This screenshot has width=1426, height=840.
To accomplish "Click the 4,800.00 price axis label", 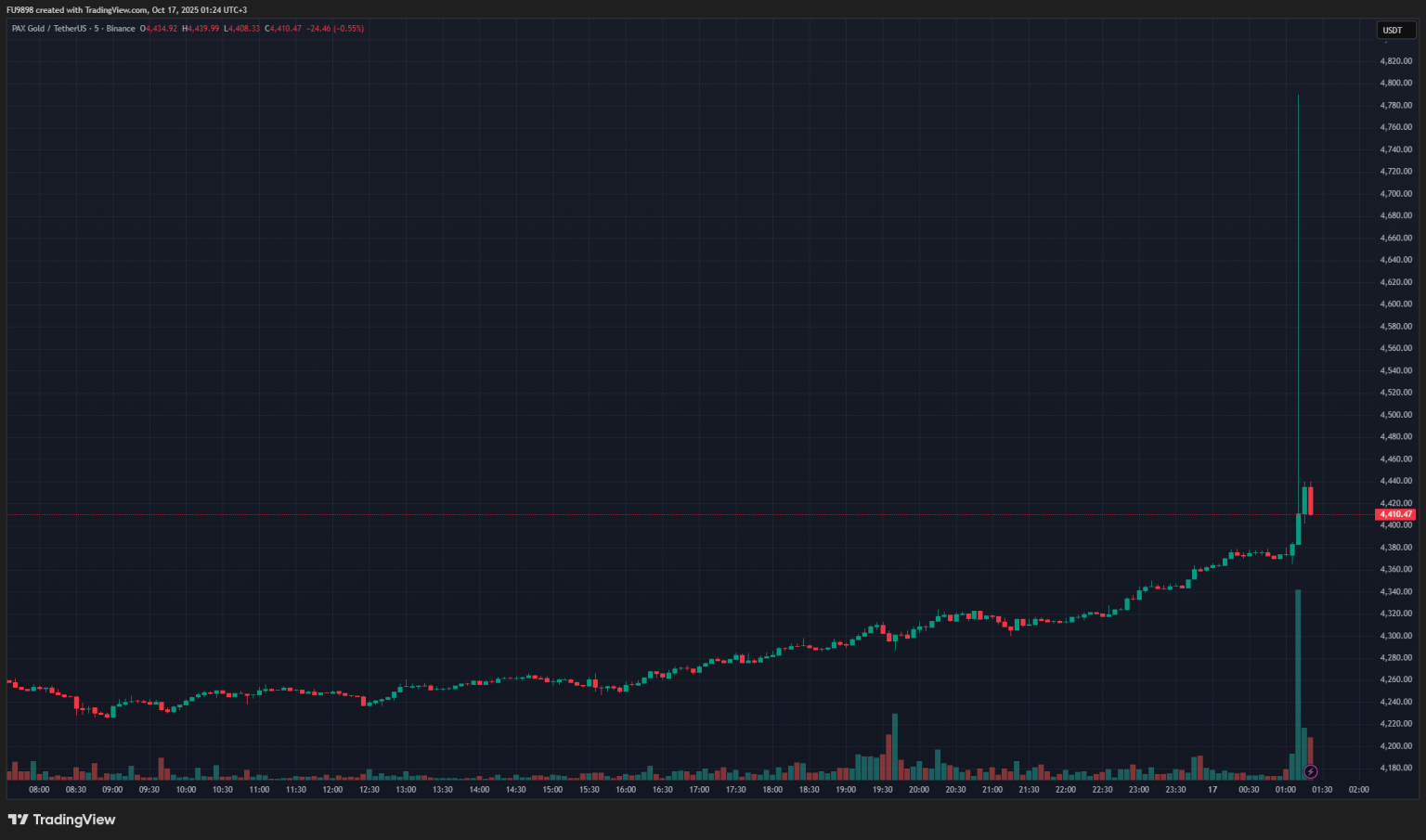I will pyautogui.click(x=1395, y=83).
